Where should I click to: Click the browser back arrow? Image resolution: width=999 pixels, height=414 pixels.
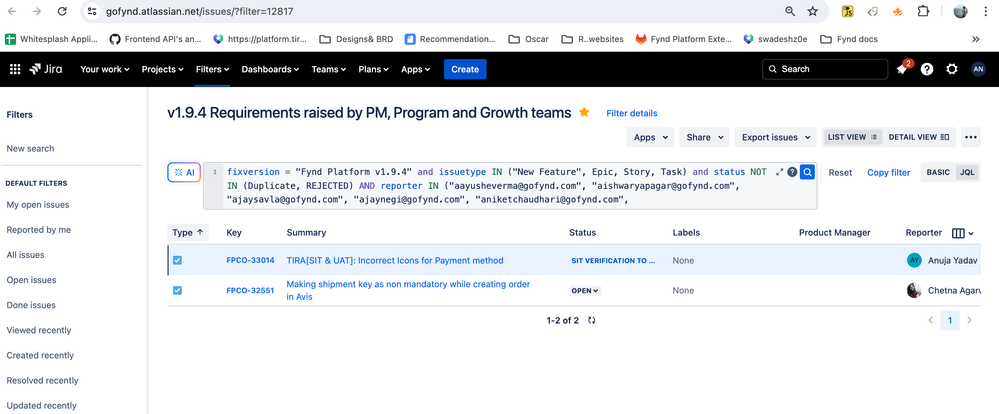pyautogui.click(x=13, y=11)
